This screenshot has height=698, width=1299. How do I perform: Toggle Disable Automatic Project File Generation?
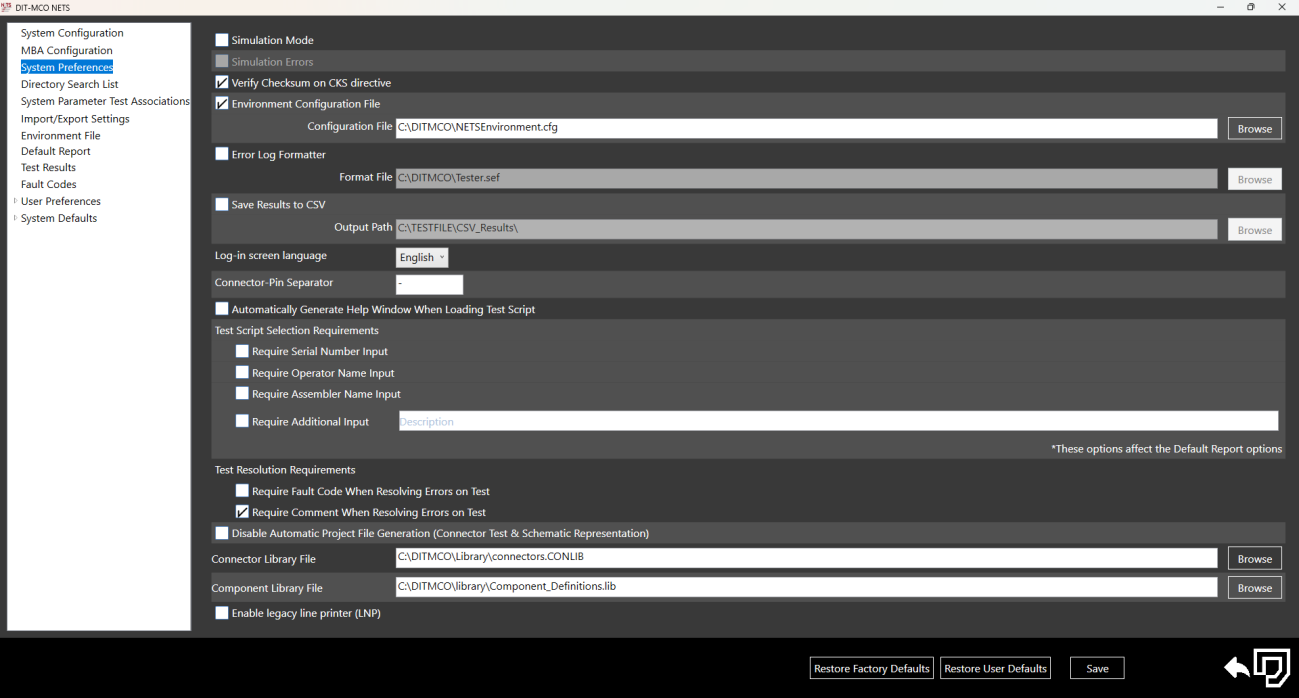pyautogui.click(x=222, y=533)
